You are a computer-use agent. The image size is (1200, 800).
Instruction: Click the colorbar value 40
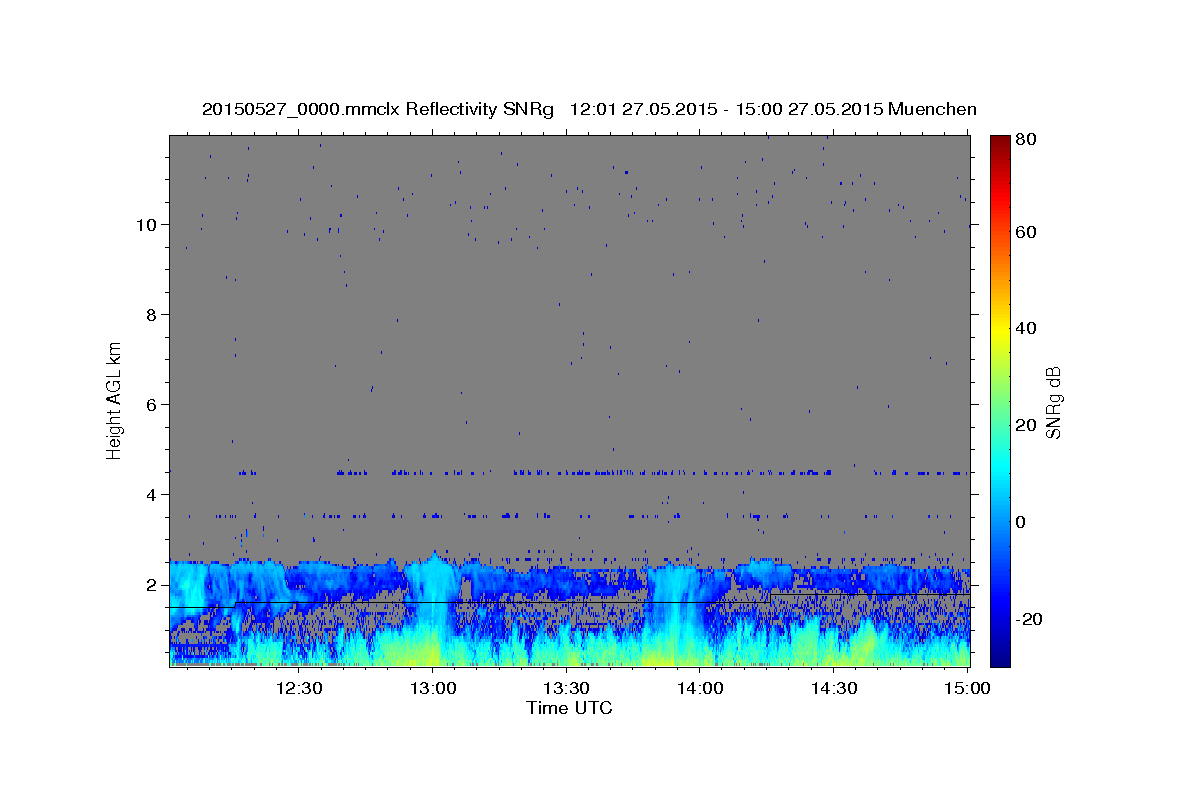click(1025, 328)
